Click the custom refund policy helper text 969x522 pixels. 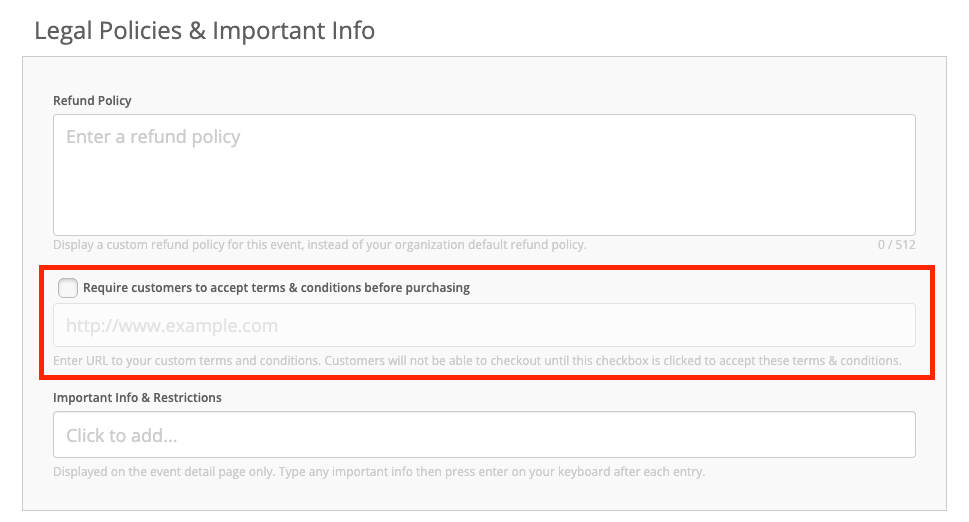pyautogui.click(x=319, y=245)
